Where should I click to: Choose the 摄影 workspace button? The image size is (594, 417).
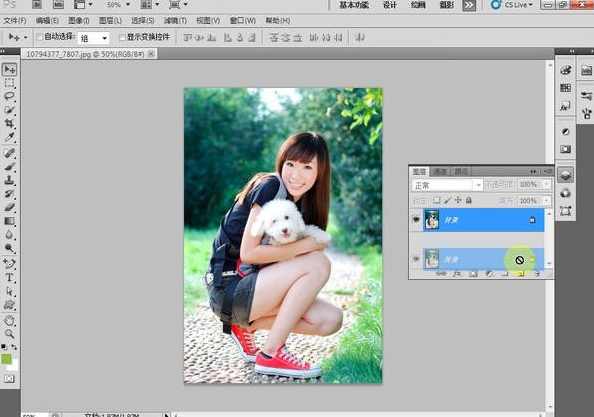(447, 5)
